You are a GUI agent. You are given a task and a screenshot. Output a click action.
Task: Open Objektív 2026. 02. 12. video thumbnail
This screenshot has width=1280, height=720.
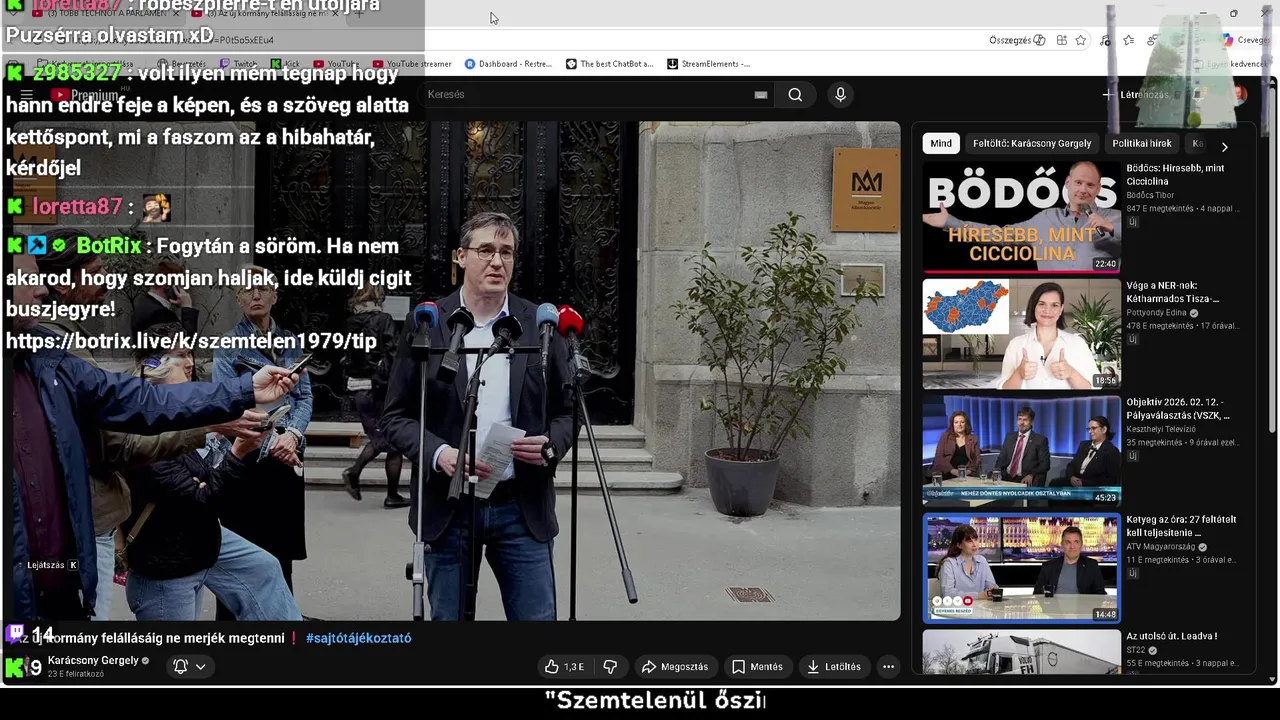click(1021, 451)
